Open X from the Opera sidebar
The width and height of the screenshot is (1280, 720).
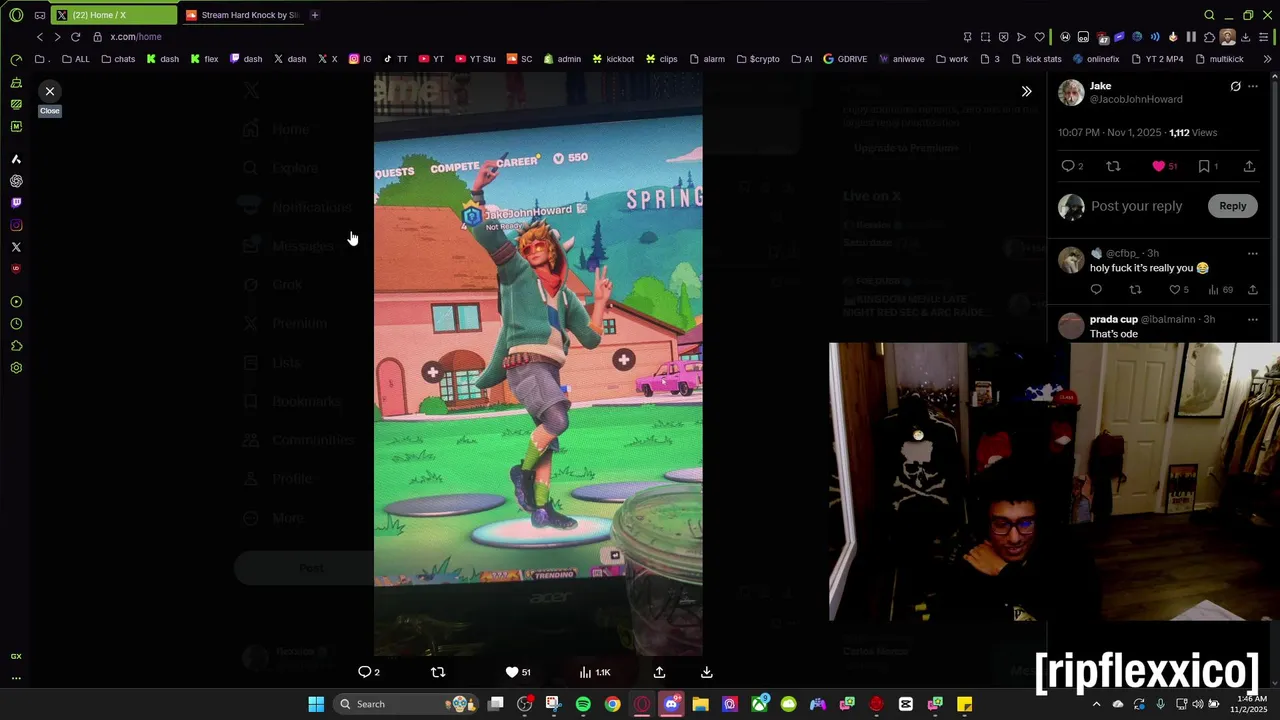pos(16,247)
